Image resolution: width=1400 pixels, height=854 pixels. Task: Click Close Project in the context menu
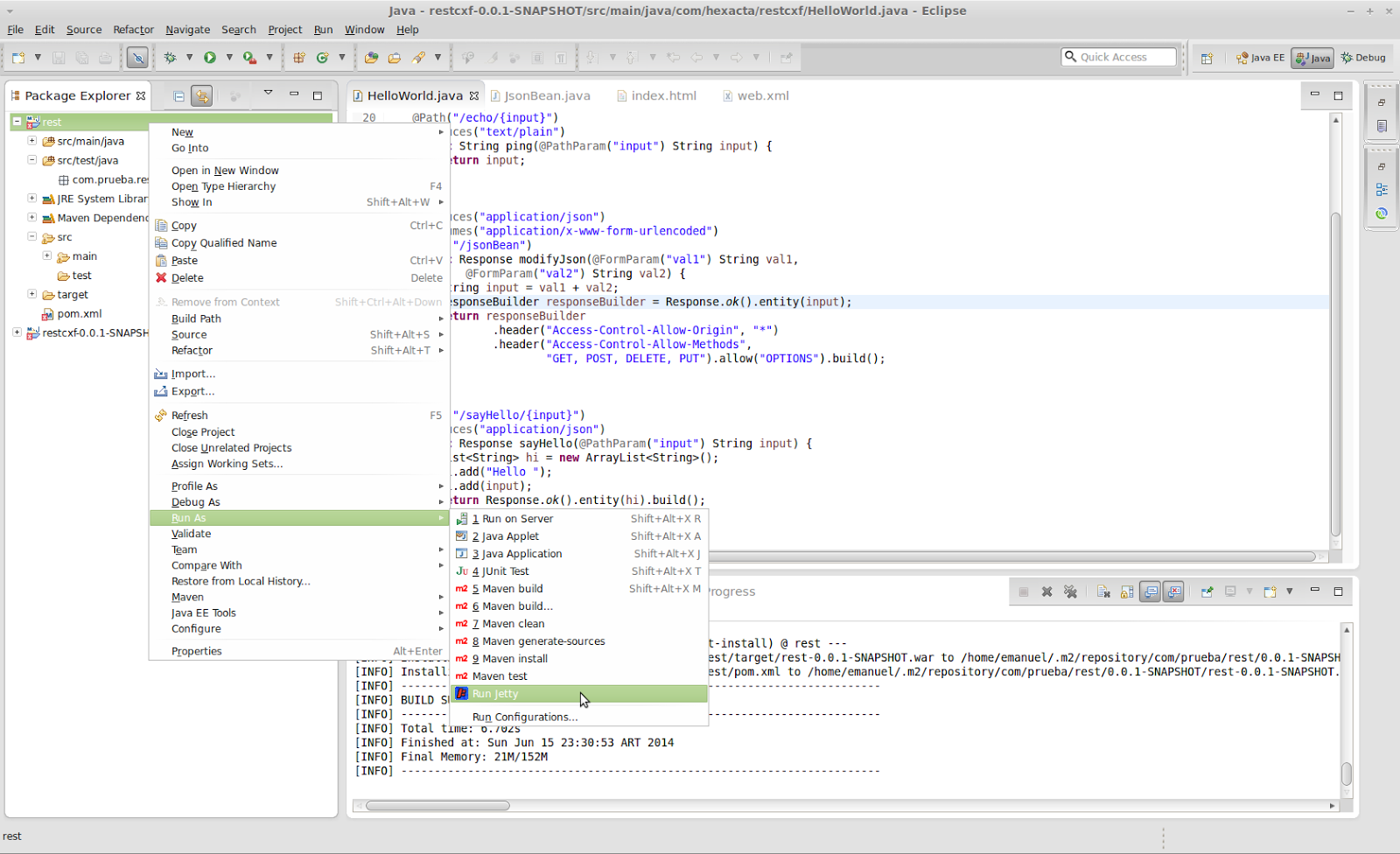pos(298,432)
